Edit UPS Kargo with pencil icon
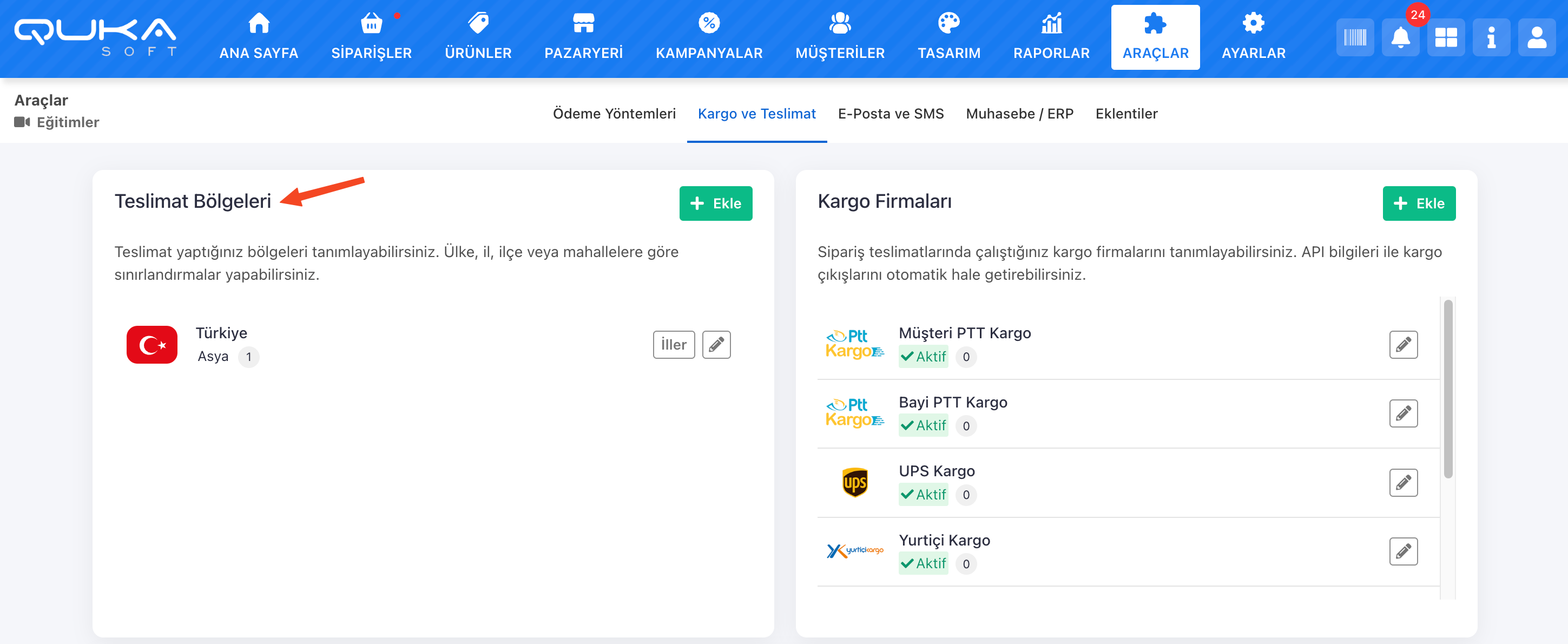 [1403, 483]
